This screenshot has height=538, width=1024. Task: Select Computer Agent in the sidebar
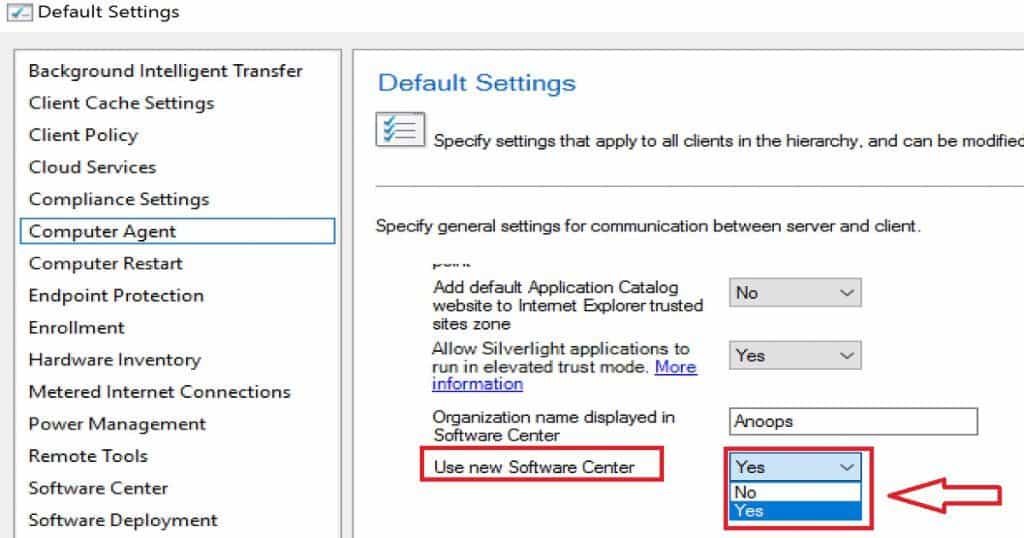(x=102, y=231)
